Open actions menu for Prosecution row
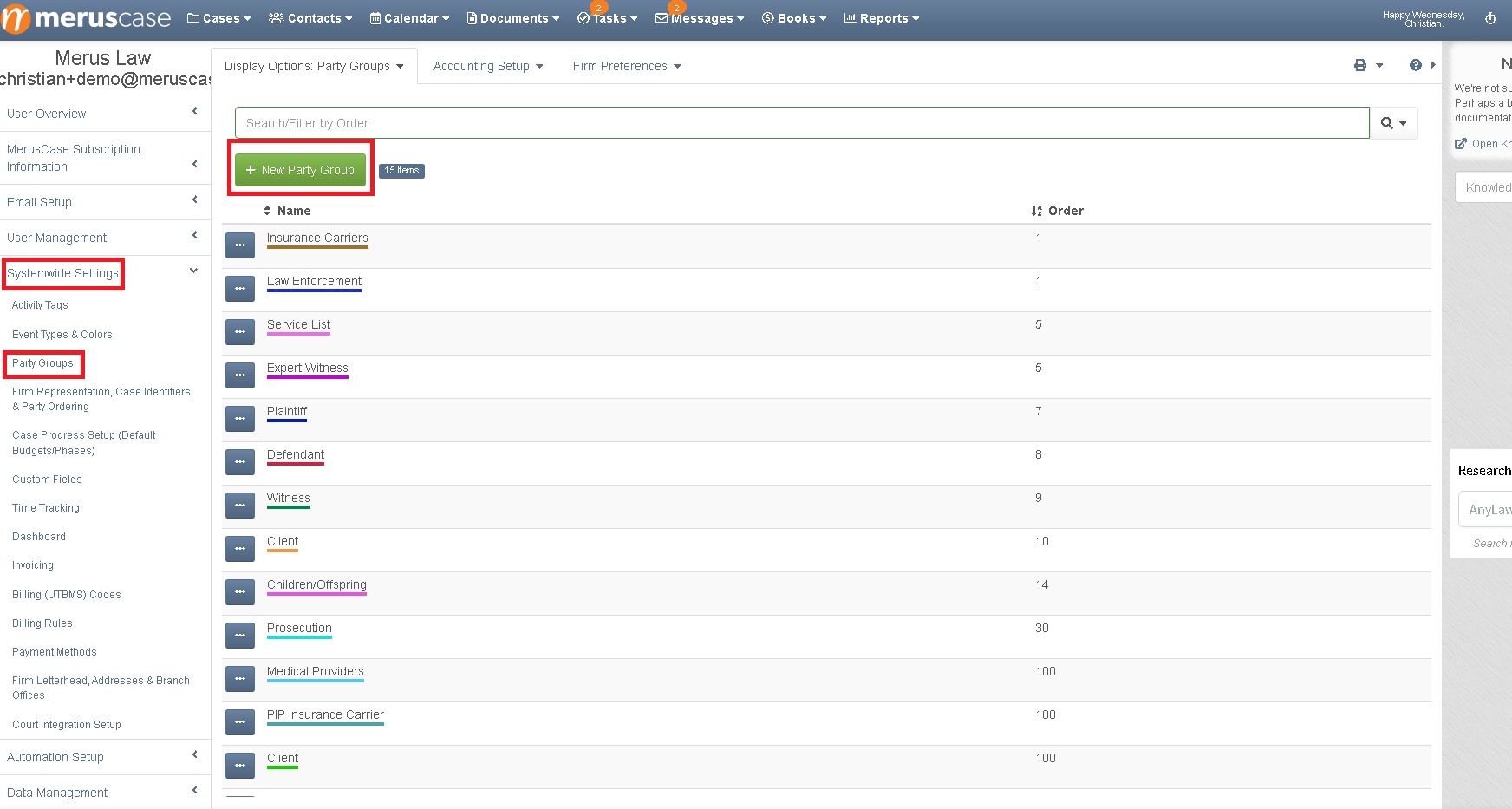Image resolution: width=1512 pixels, height=809 pixels. 240,636
